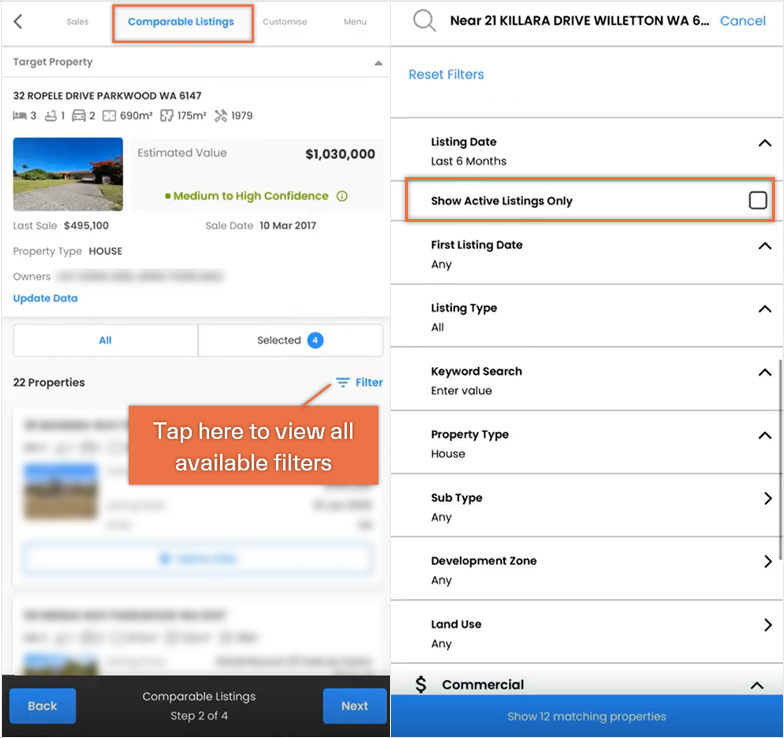Image resolution: width=784 pixels, height=738 pixels.
Task: Collapse the Listing Type filter
Action: (x=764, y=309)
